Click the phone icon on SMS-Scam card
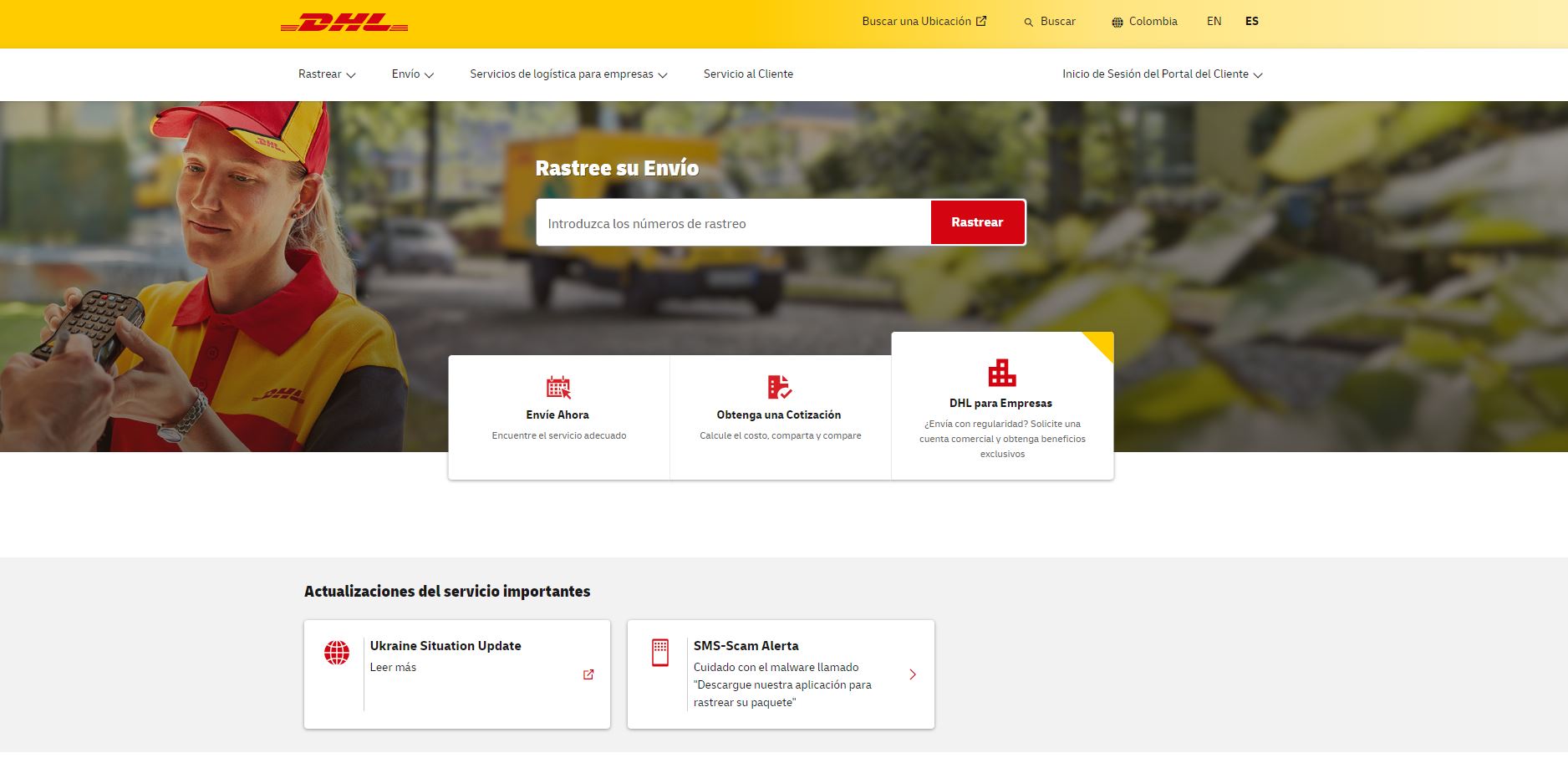The width and height of the screenshot is (1568, 763). (x=660, y=653)
